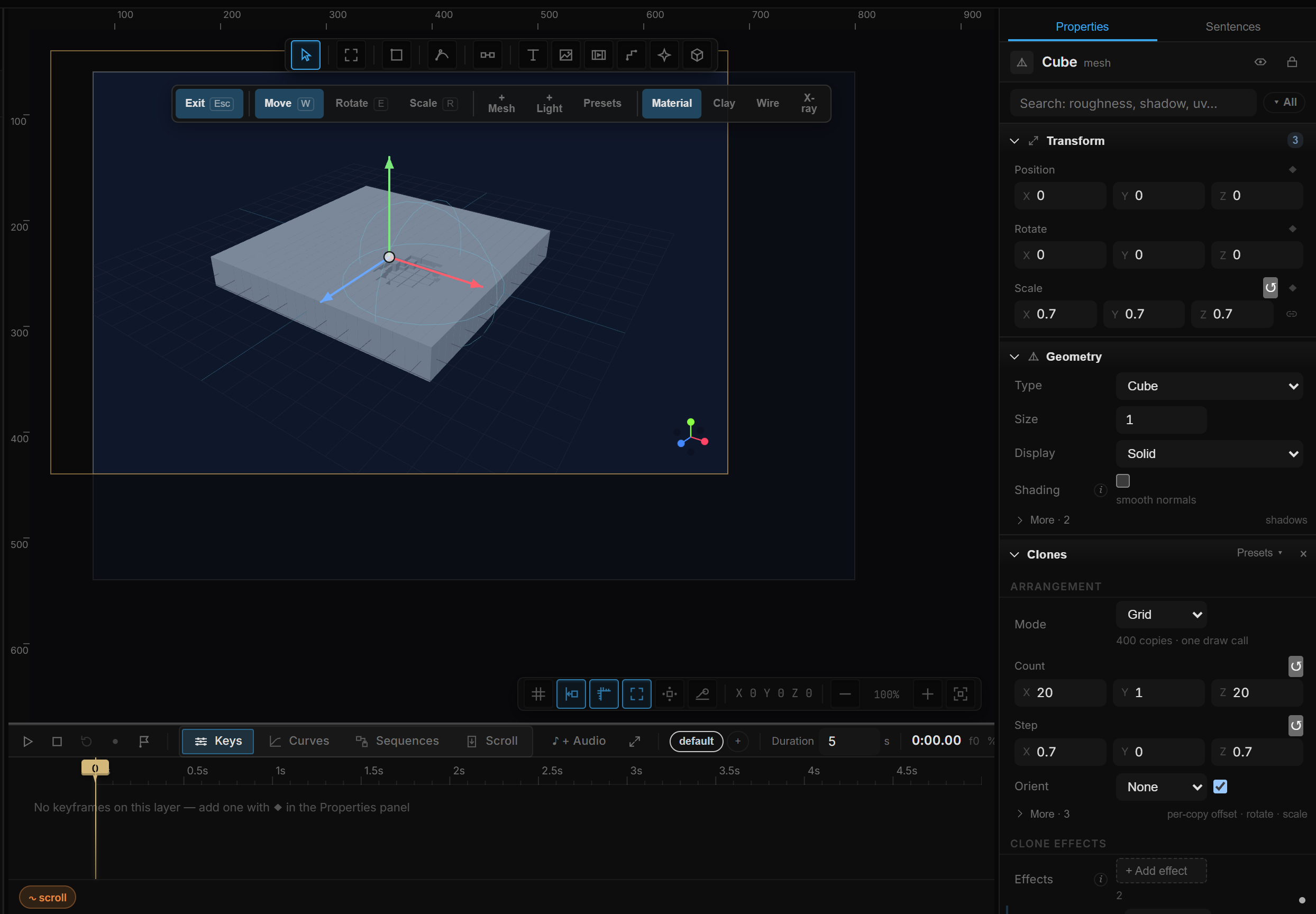Toggle the Cube lock icon
1316x914 pixels.
(x=1292, y=62)
